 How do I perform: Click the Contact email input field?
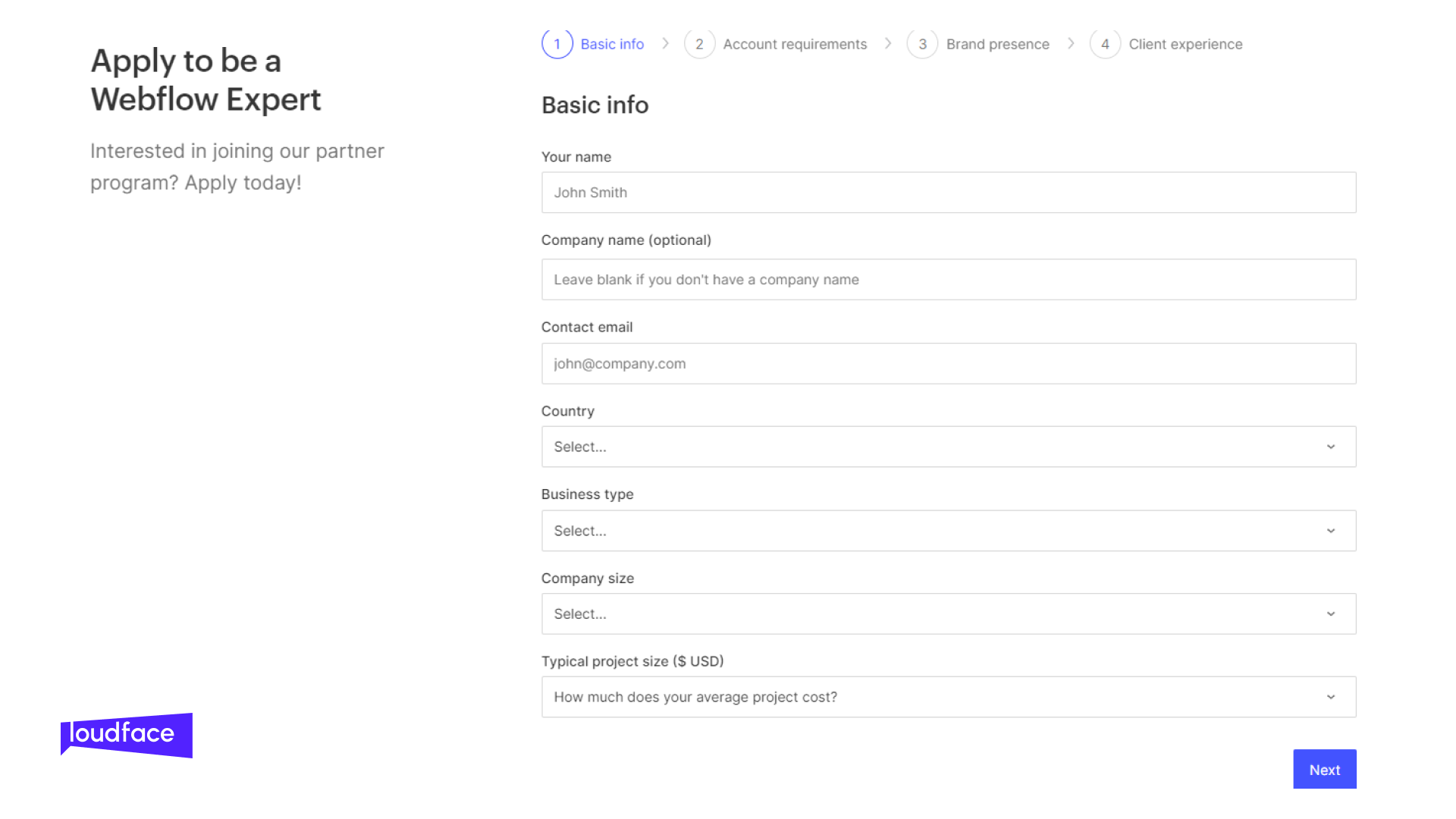point(948,363)
